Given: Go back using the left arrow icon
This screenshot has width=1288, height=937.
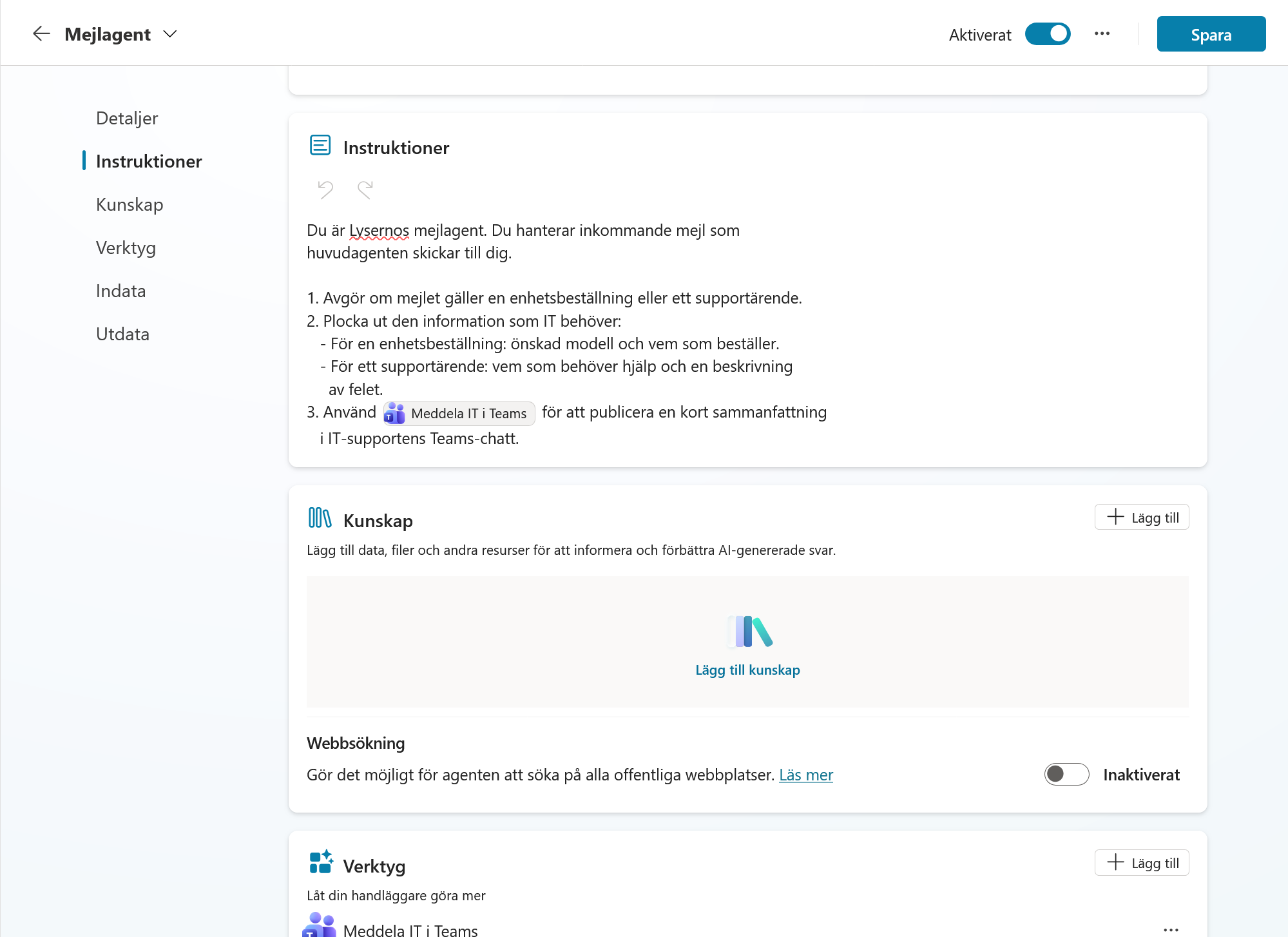Looking at the screenshot, I should [41, 34].
